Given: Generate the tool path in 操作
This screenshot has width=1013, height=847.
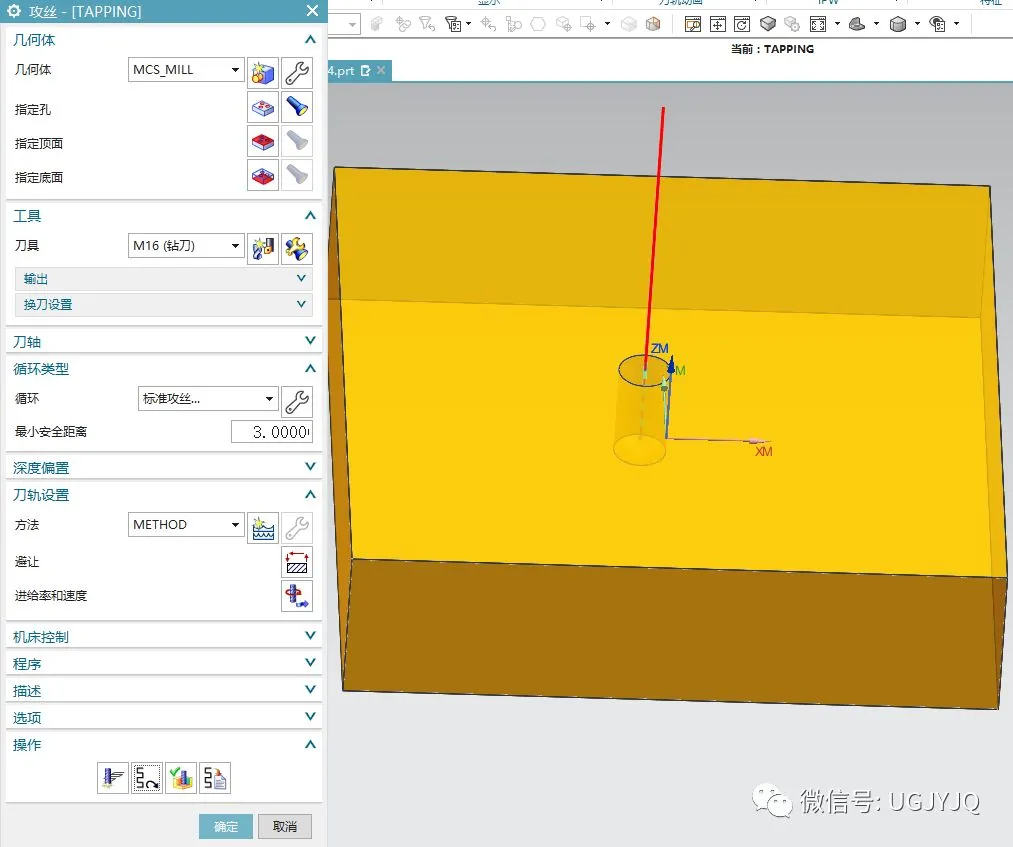Looking at the screenshot, I should [x=113, y=778].
